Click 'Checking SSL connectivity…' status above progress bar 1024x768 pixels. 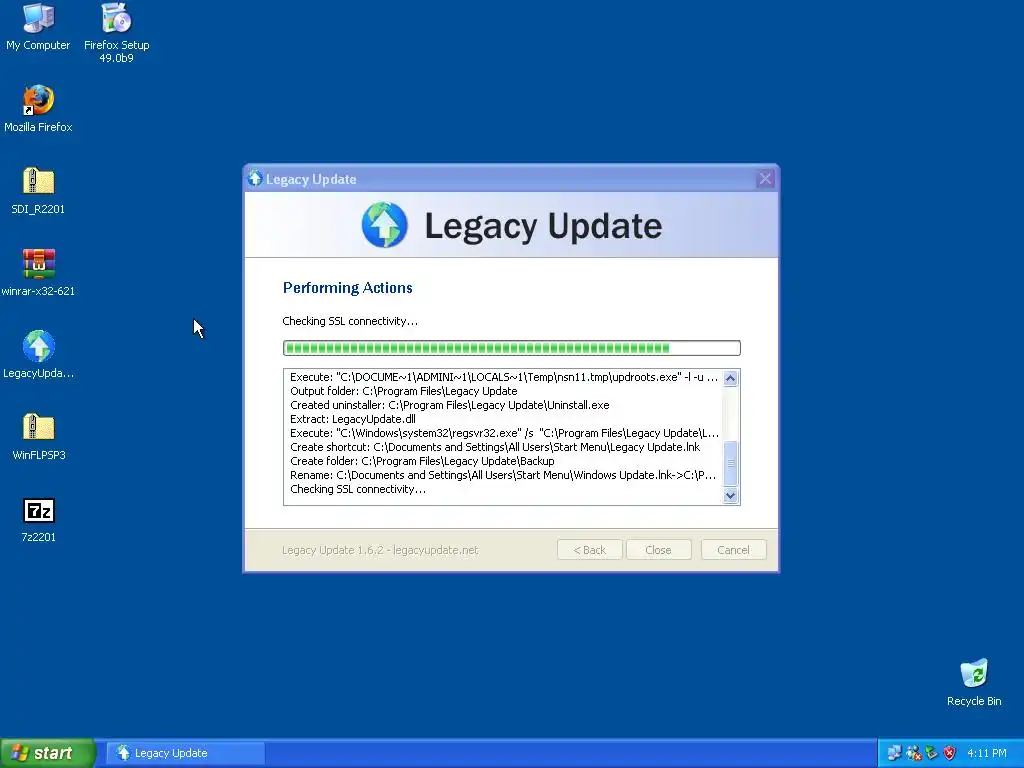(x=350, y=321)
